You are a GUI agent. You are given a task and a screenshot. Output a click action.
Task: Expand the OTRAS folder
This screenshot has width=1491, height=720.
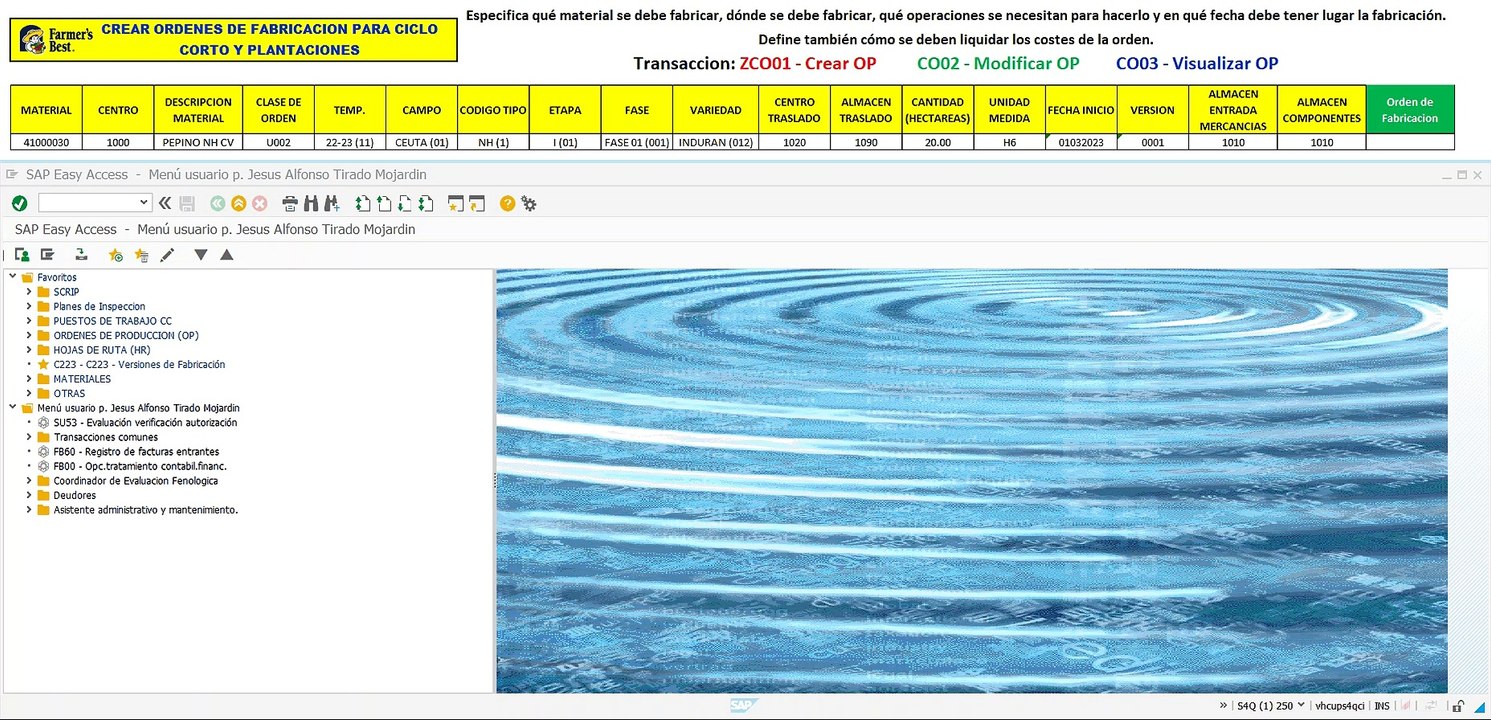pos(29,393)
